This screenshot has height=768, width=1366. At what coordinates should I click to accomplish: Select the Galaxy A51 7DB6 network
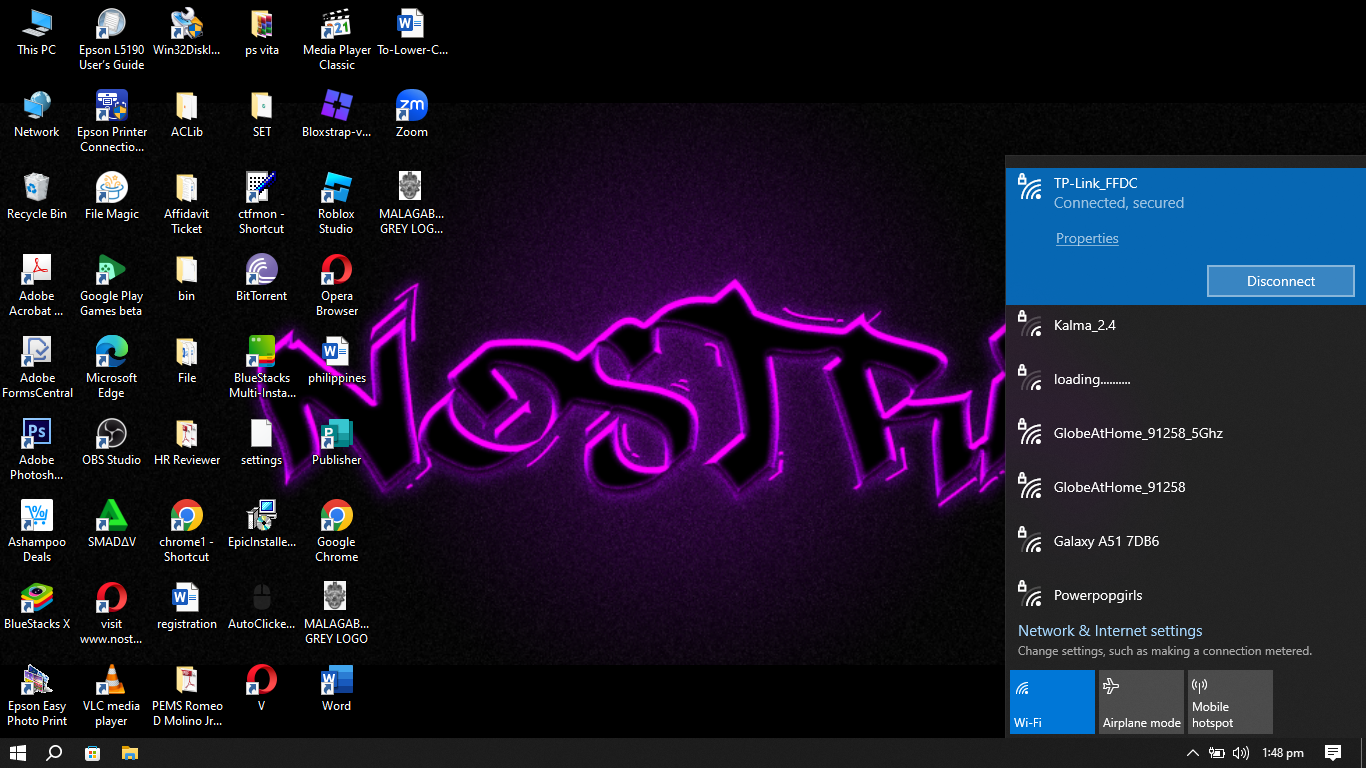(x=1185, y=541)
